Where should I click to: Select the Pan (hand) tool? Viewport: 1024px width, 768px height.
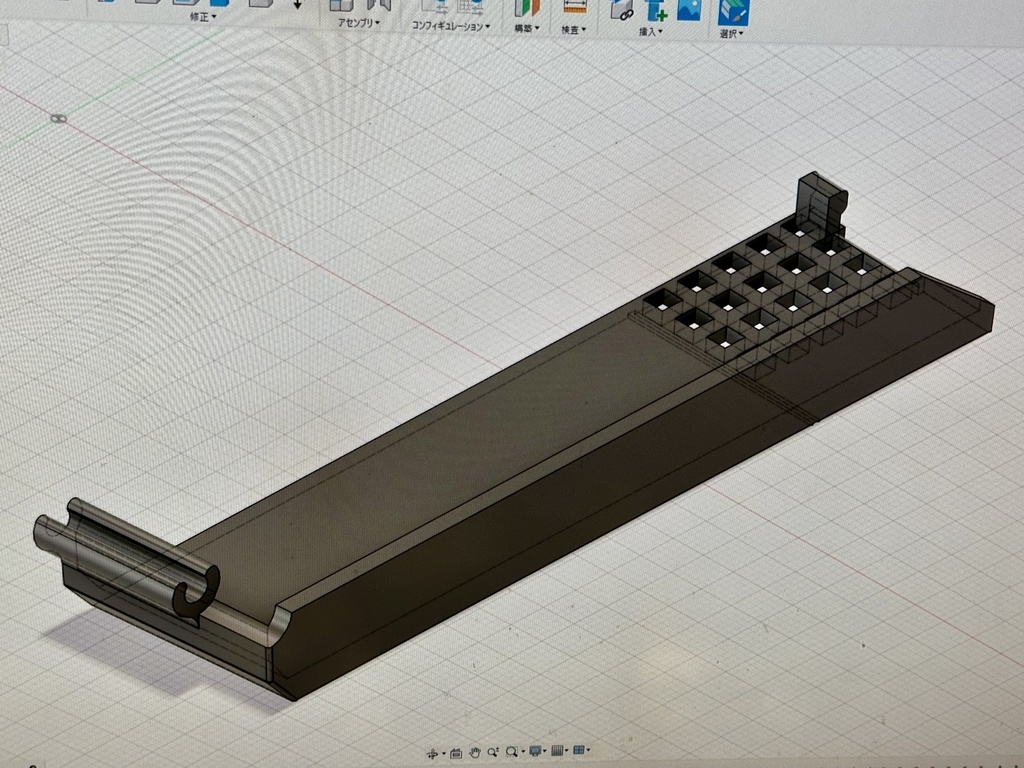coord(475,753)
